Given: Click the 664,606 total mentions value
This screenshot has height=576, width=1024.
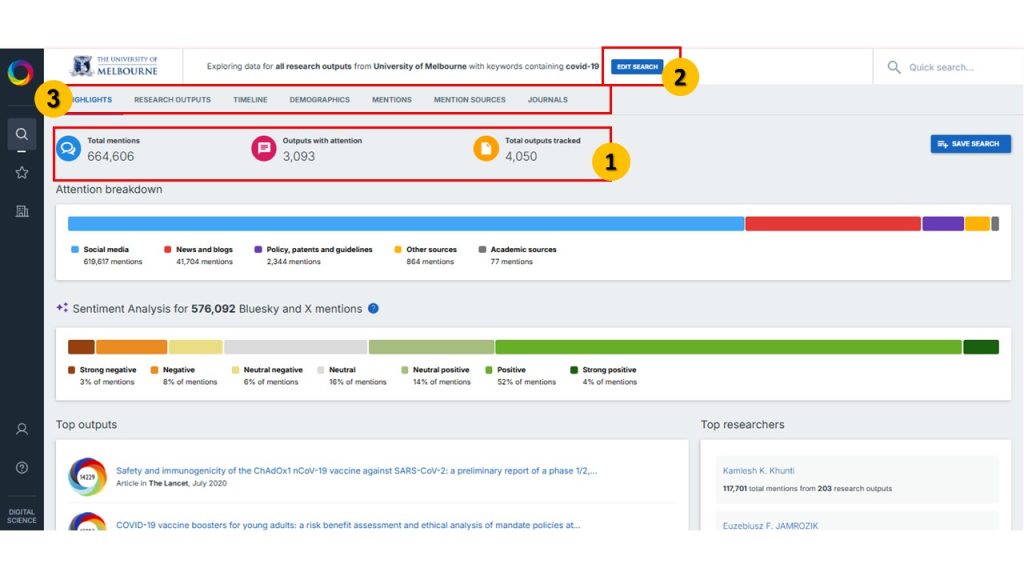Looking at the screenshot, I should [110, 157].
